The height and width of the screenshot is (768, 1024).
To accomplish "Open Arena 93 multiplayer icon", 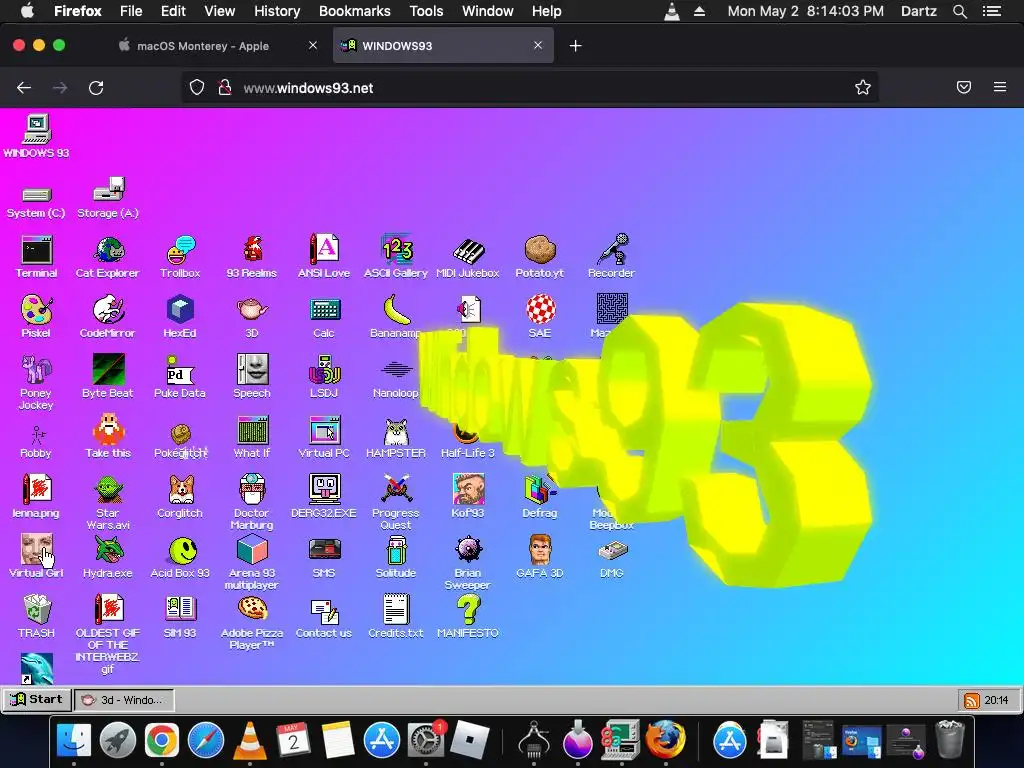I will click(x=252, y=550).
